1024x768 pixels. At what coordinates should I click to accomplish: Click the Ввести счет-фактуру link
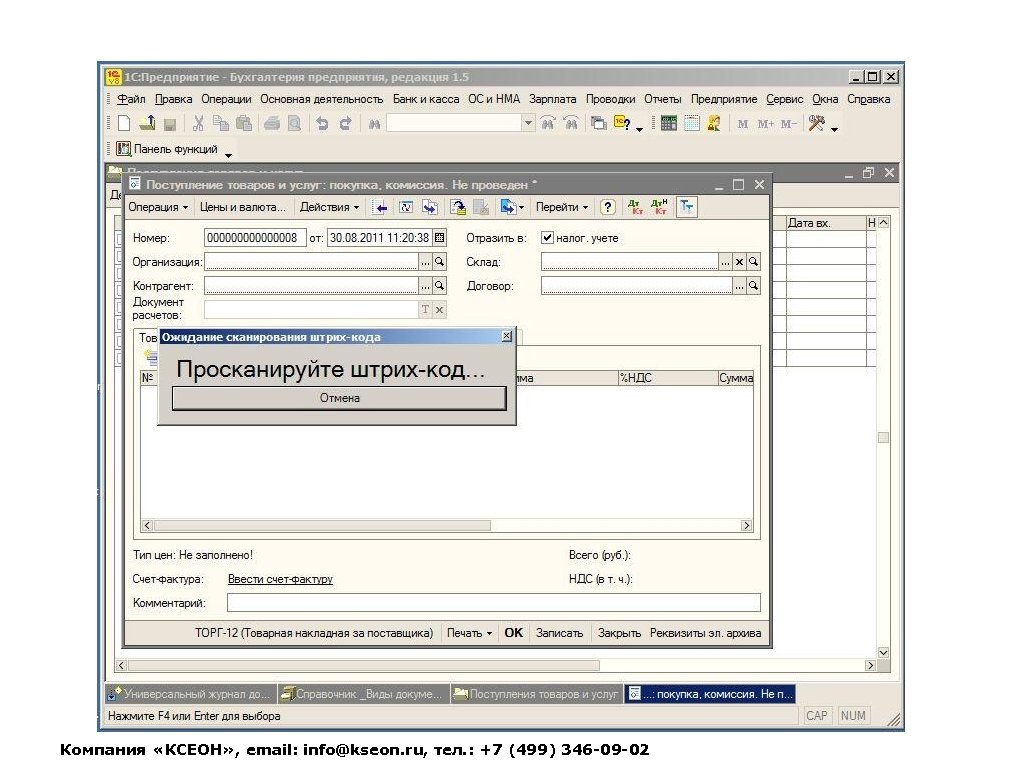280,579
